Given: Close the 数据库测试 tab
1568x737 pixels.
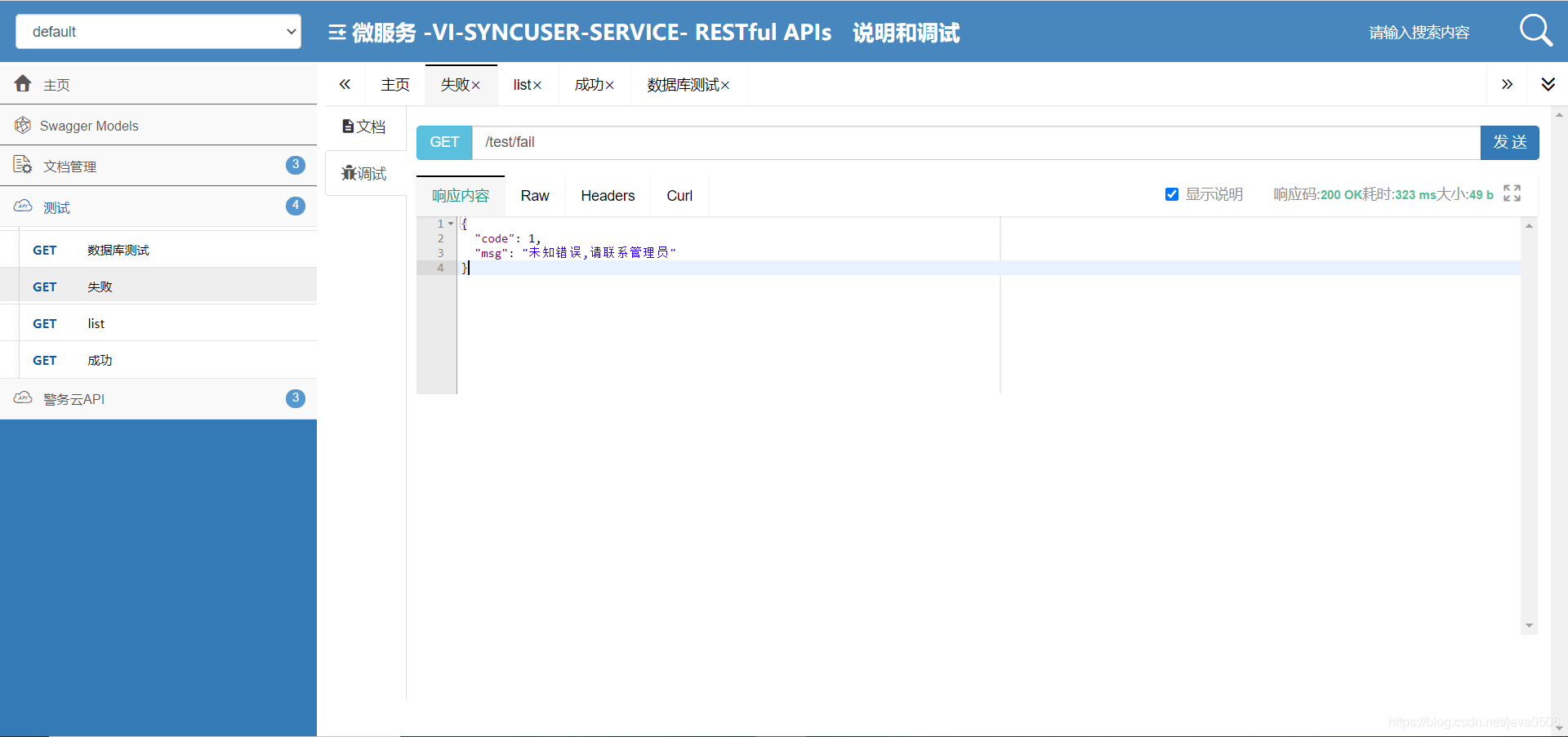Looking at the screenshot, I should click(x=725, y=86).
